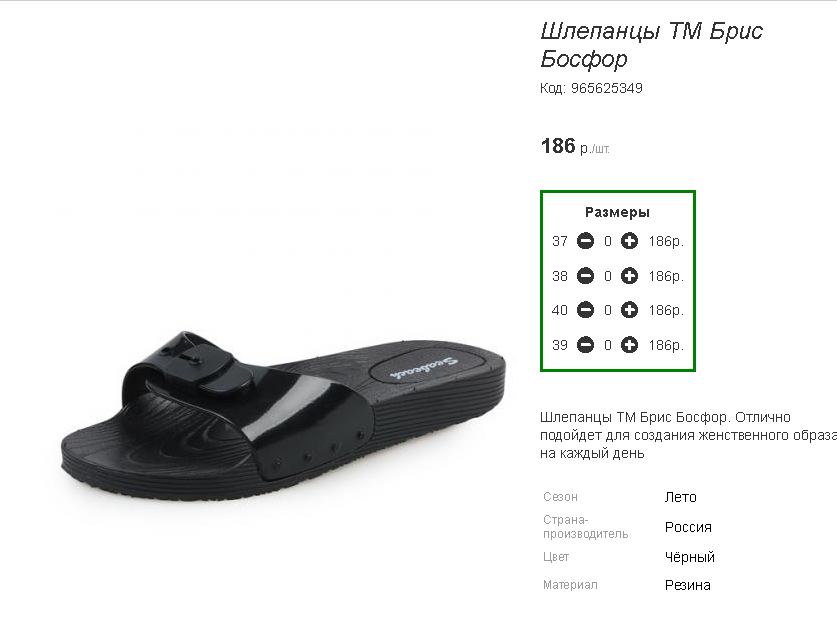Image resolution: width=837 pixels, height=619 pixels.
Task: Click the black slipper product image
Action: [x=283, y=416]
